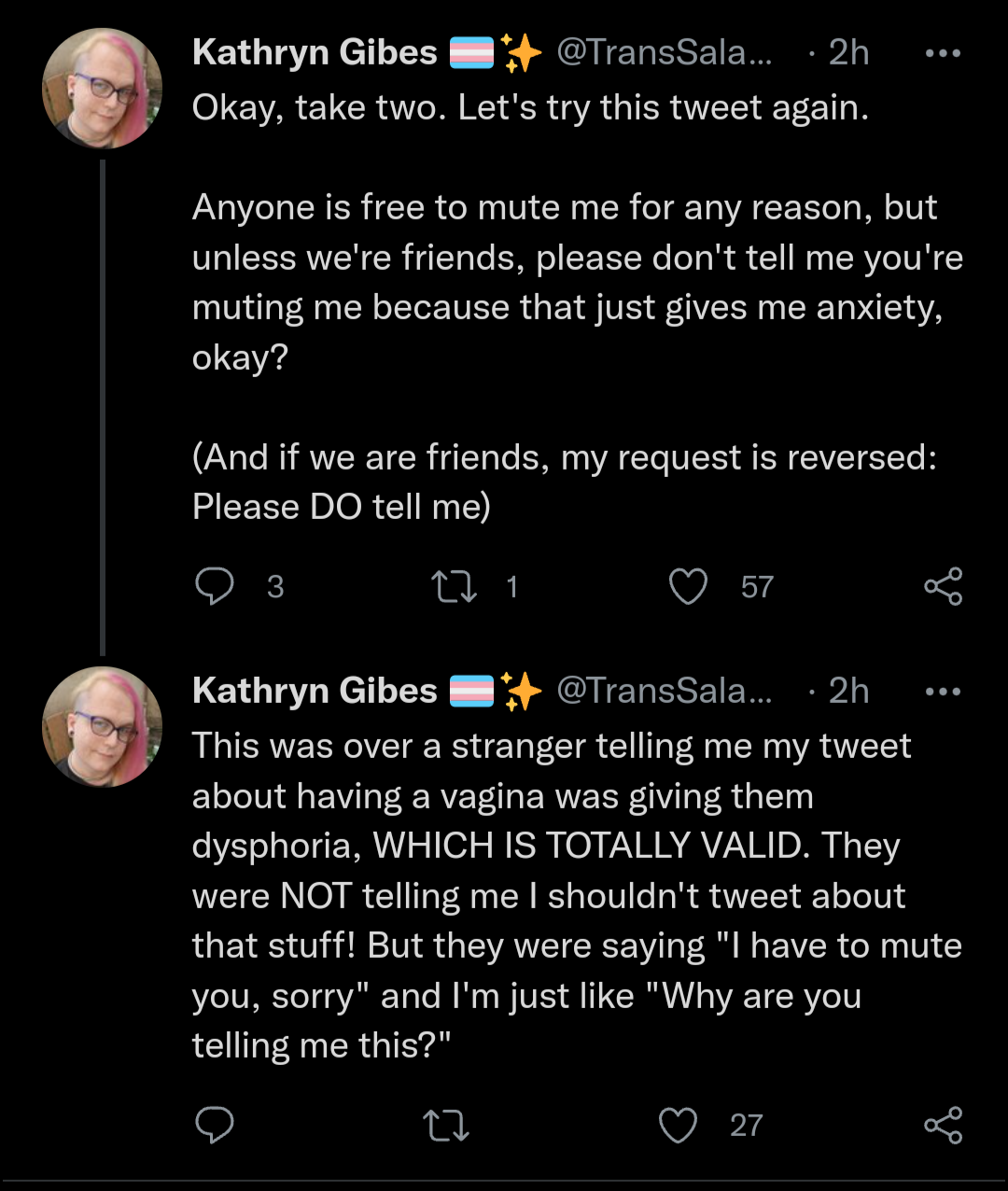The height and width of the screenshot is (1191, 1008).
Task: Open @TransSala handle on first tweet
Action: [x=665, y=53]
